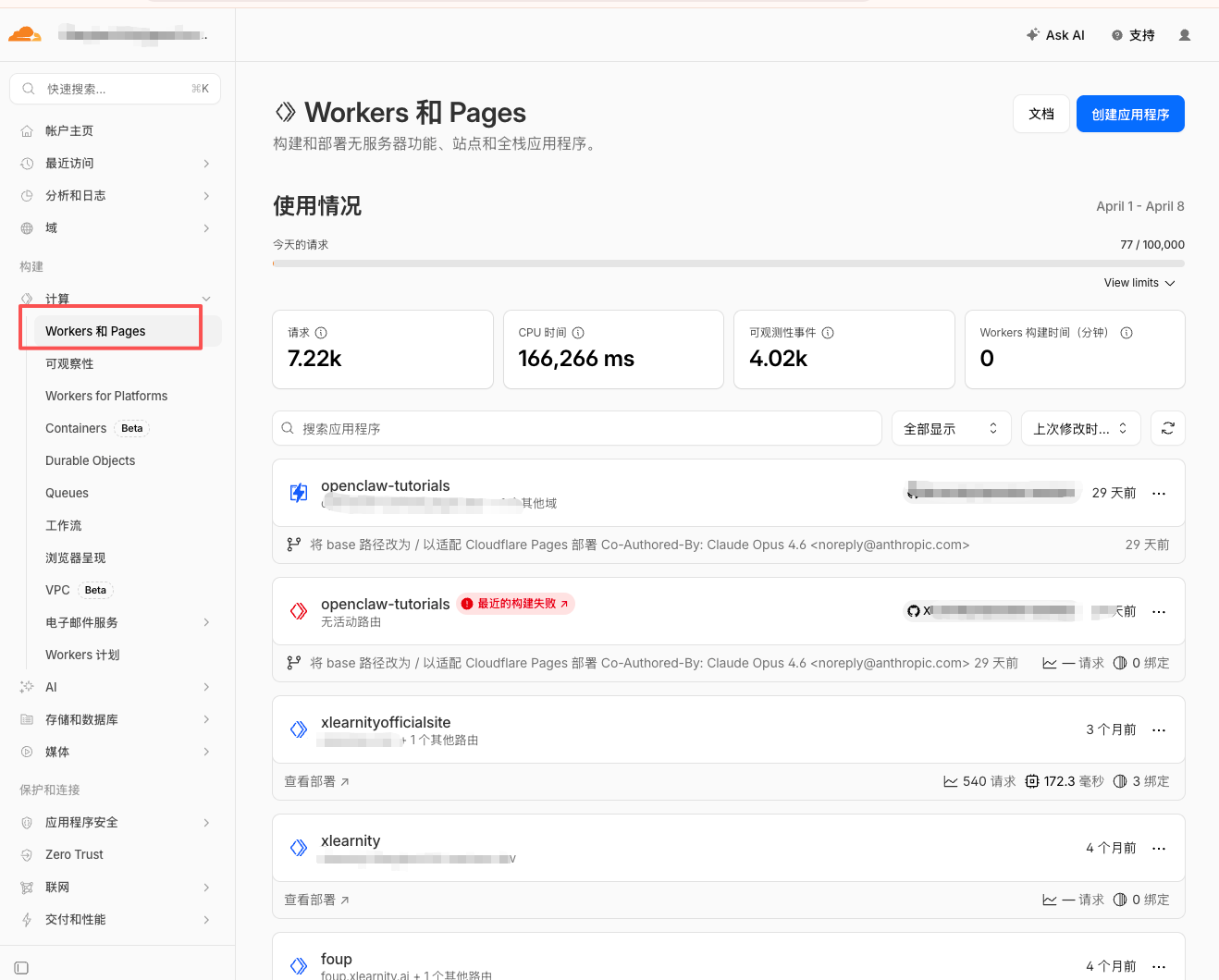The height and width of the screenshot is (980, 1219).
Task: Open more options for first openclaw-tutorials row
Action: pos(1159,494)
